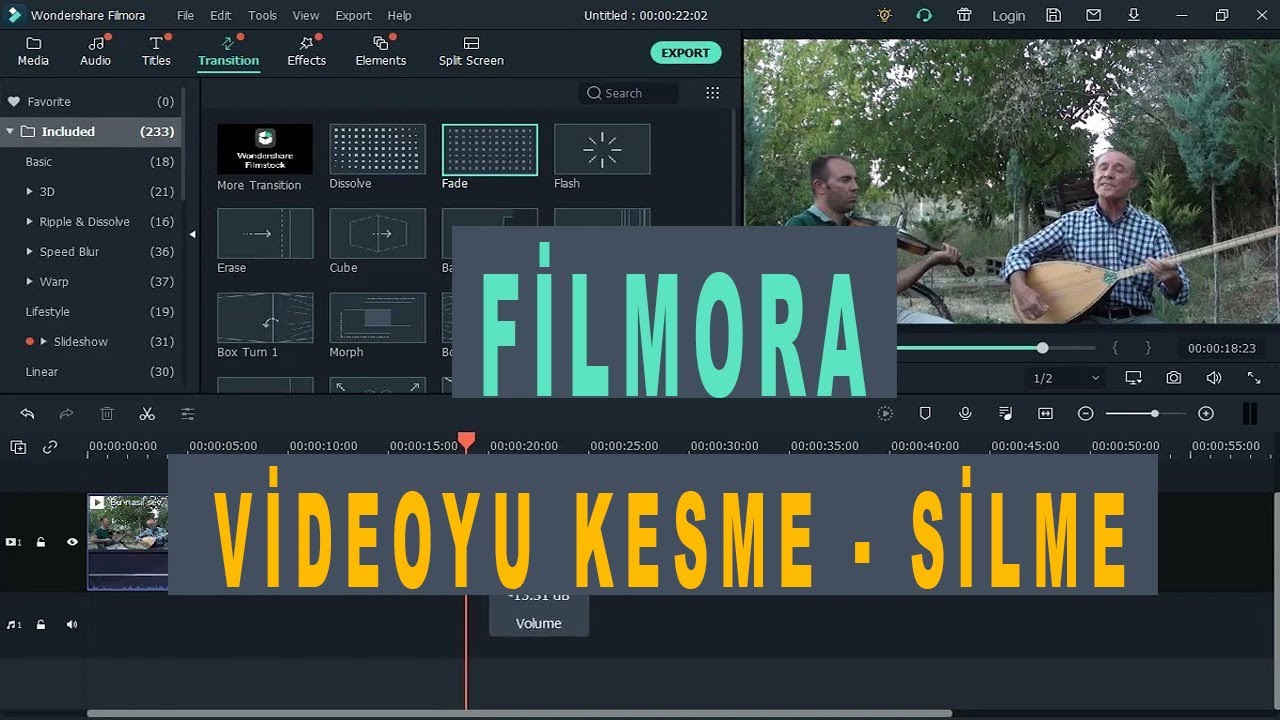1280x720 pixels.
Task: Expand the Speed Blur category
Action: tap(29, 252)
